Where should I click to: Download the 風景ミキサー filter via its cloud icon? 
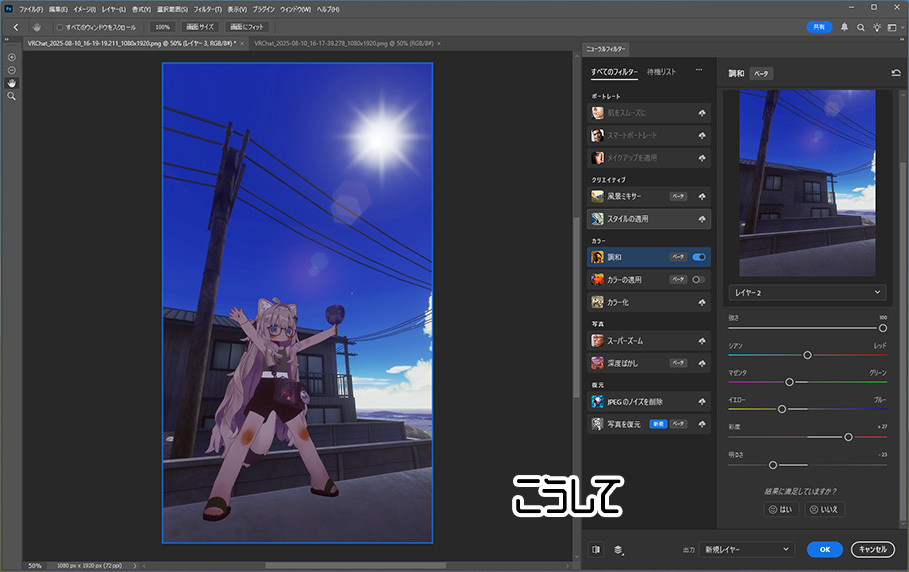point(701,196)
